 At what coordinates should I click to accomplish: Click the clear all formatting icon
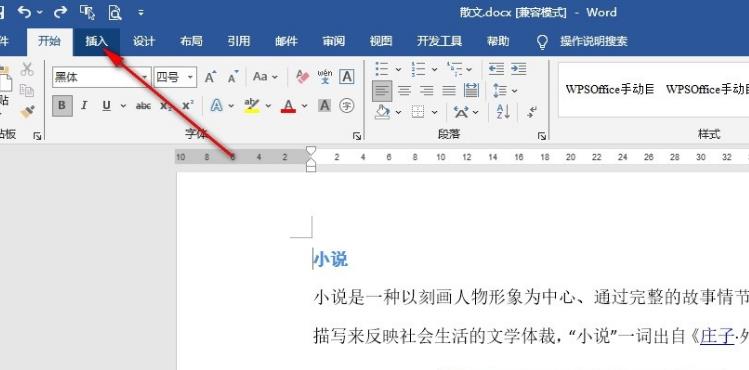pos(302,77)
